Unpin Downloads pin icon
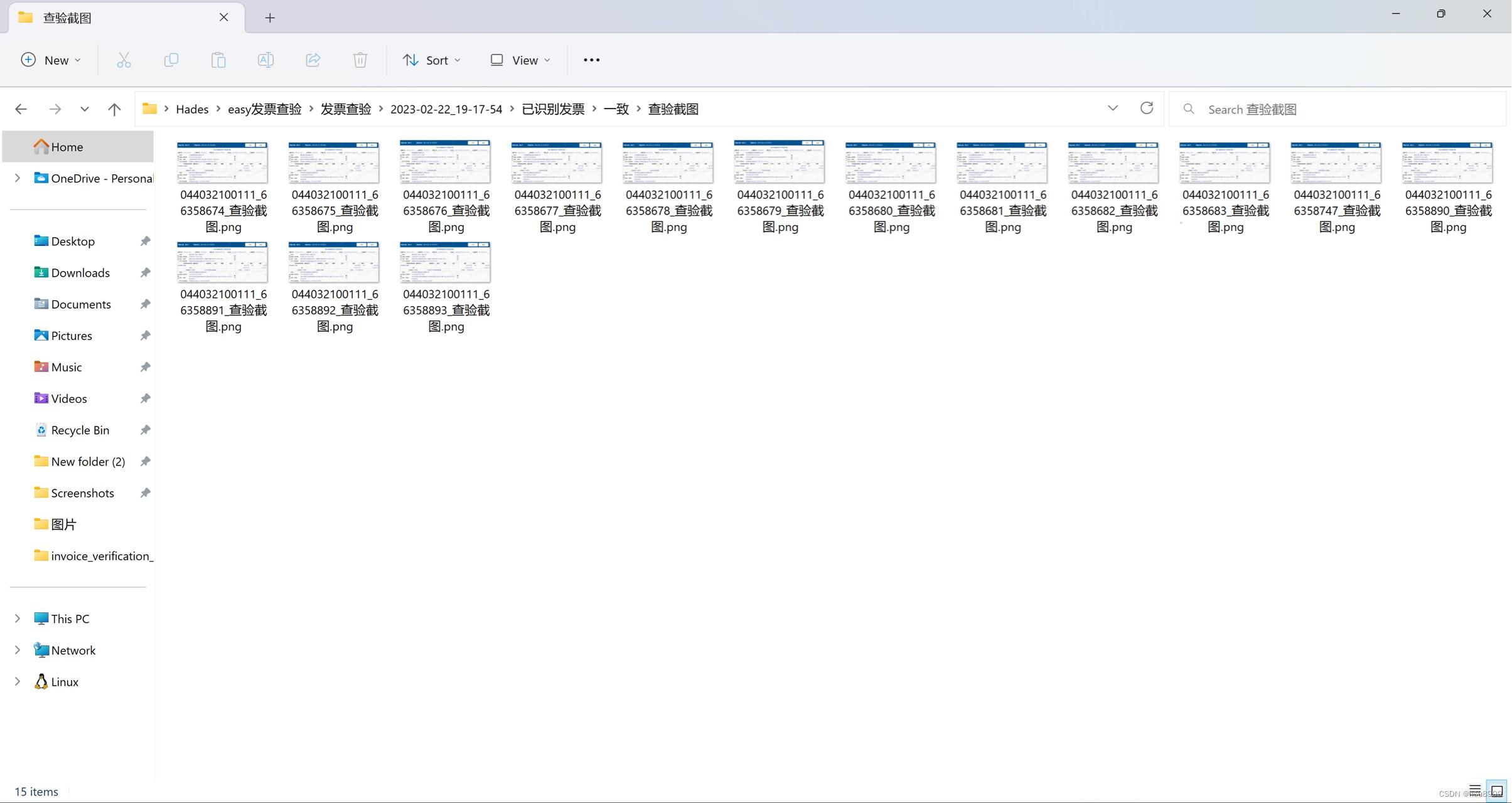 click(x=145, y=272)
